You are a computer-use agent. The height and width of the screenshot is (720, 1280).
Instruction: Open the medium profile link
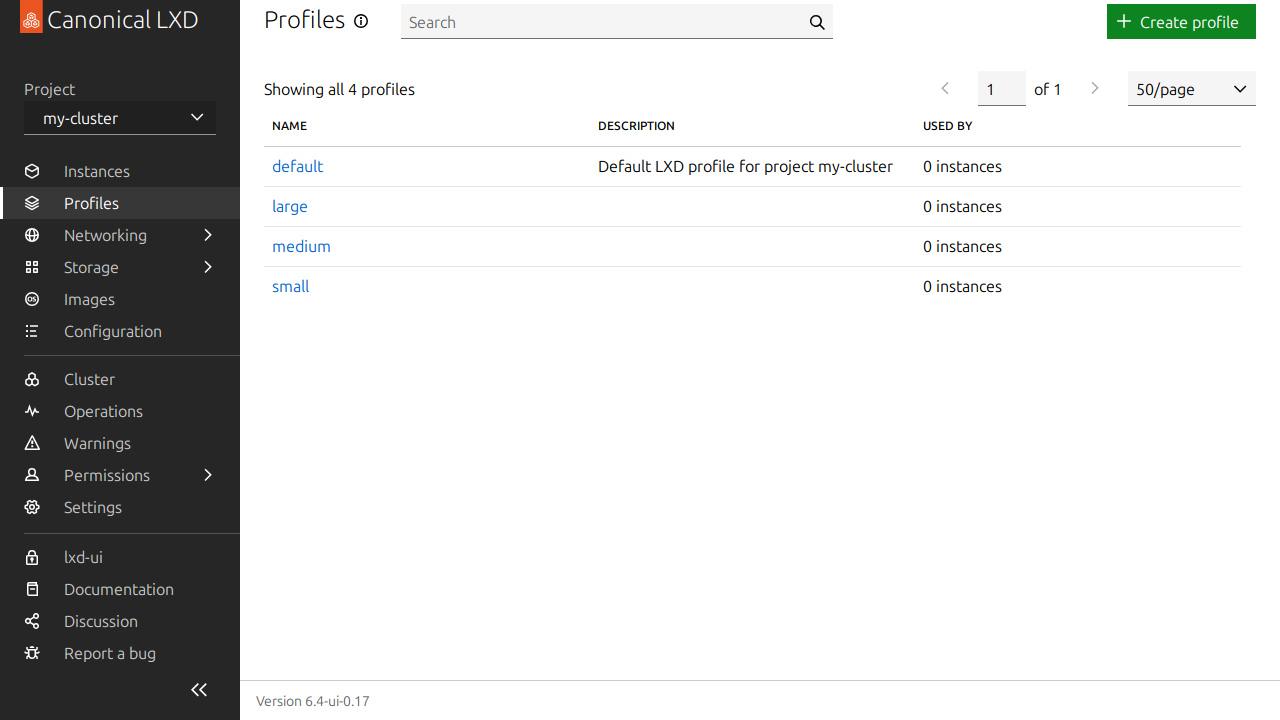(301, 246)
